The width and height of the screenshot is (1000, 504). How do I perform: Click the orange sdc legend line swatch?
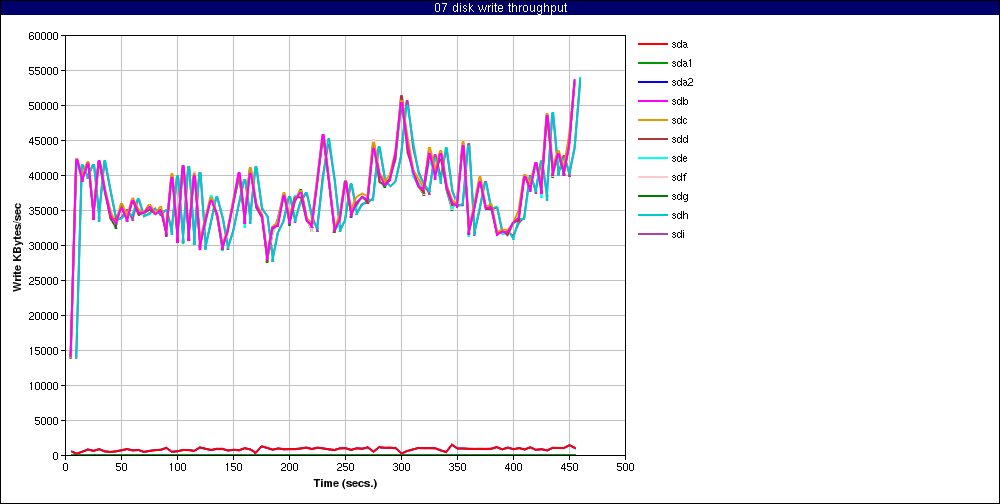pos(652,121)
